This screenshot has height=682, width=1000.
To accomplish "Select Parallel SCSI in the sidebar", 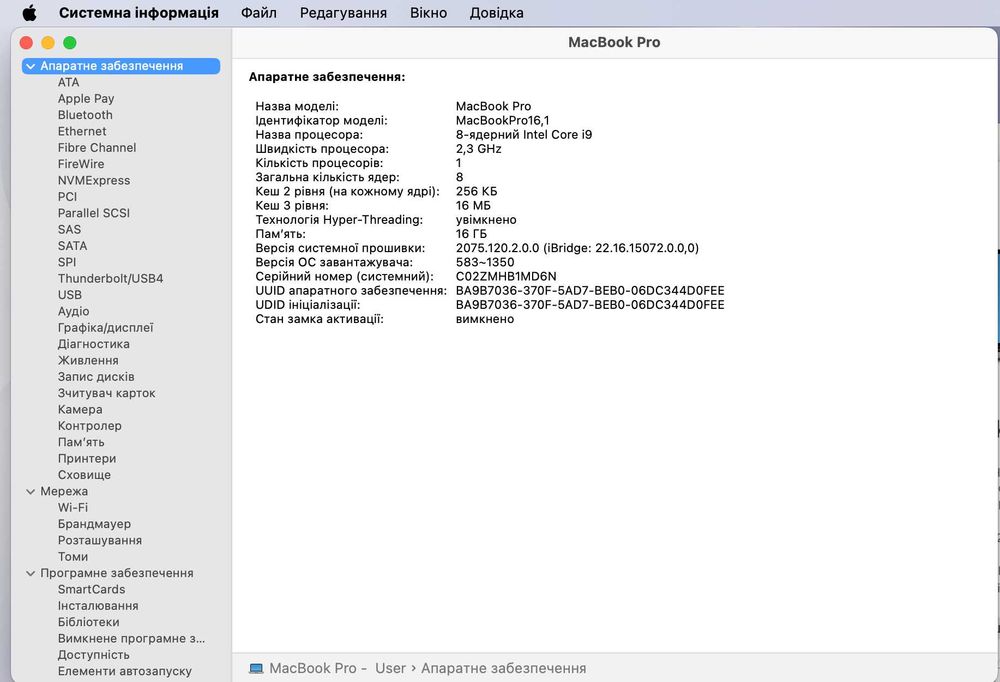I will (94, 213).
